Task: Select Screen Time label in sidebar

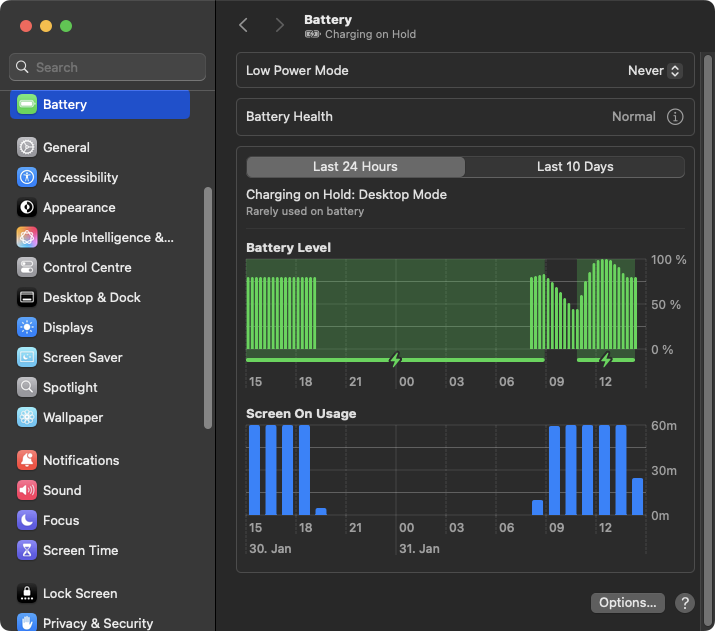Action: (x=80, y=550)
